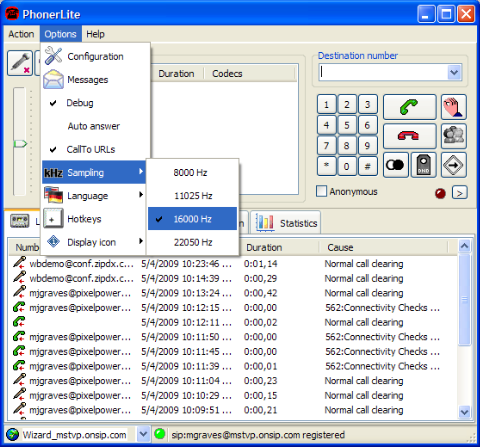
Task: Select 22050 Hz sampling rate
Action: (192, 242)
